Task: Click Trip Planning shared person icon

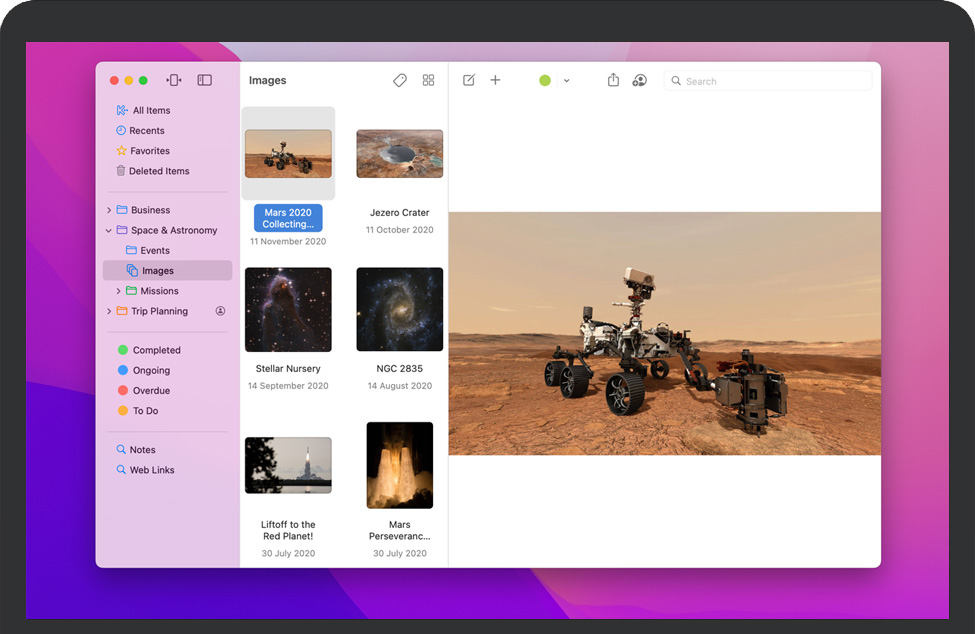Action: click(220, 311)
